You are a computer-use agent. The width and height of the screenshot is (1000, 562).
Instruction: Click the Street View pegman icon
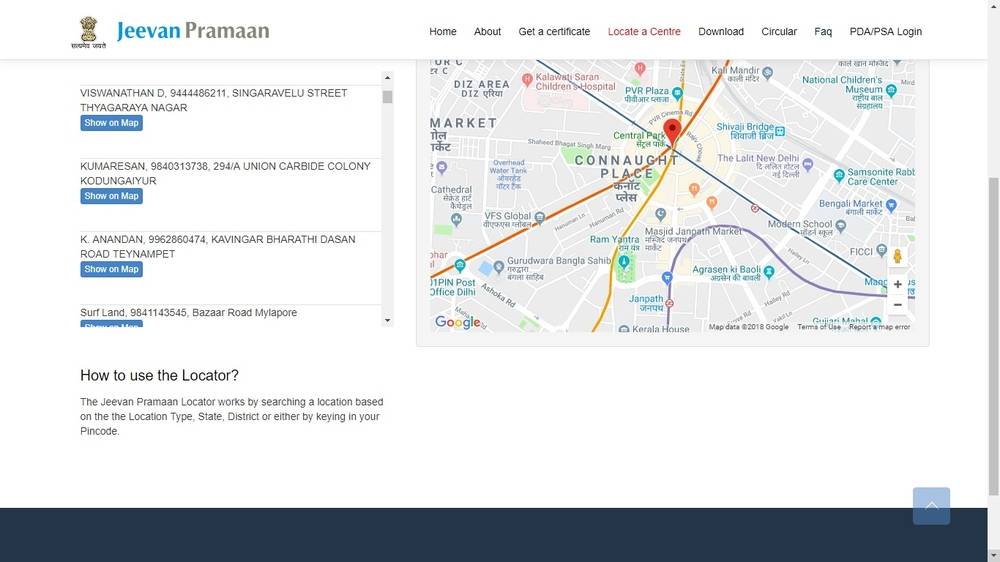[897, 257]
